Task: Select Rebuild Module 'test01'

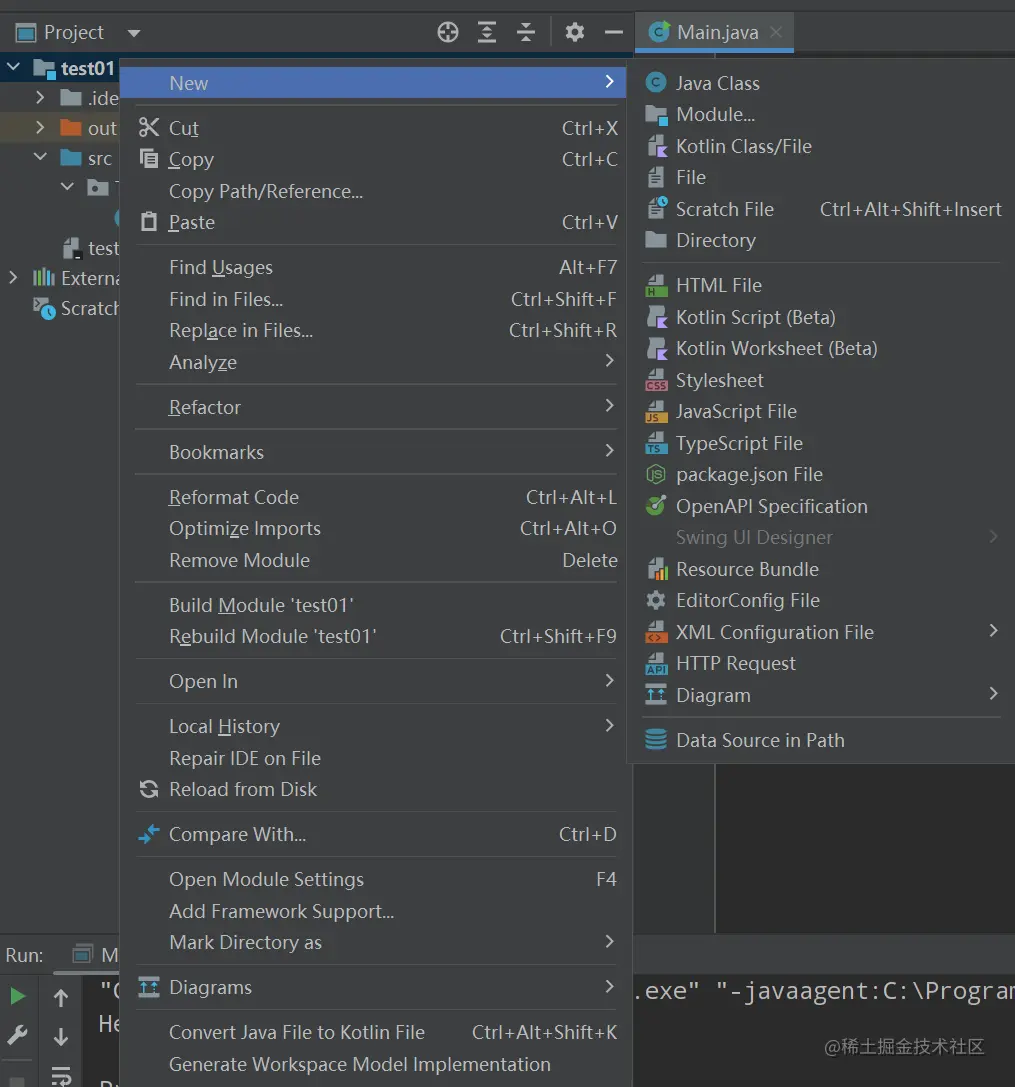Action: (375, 636)
